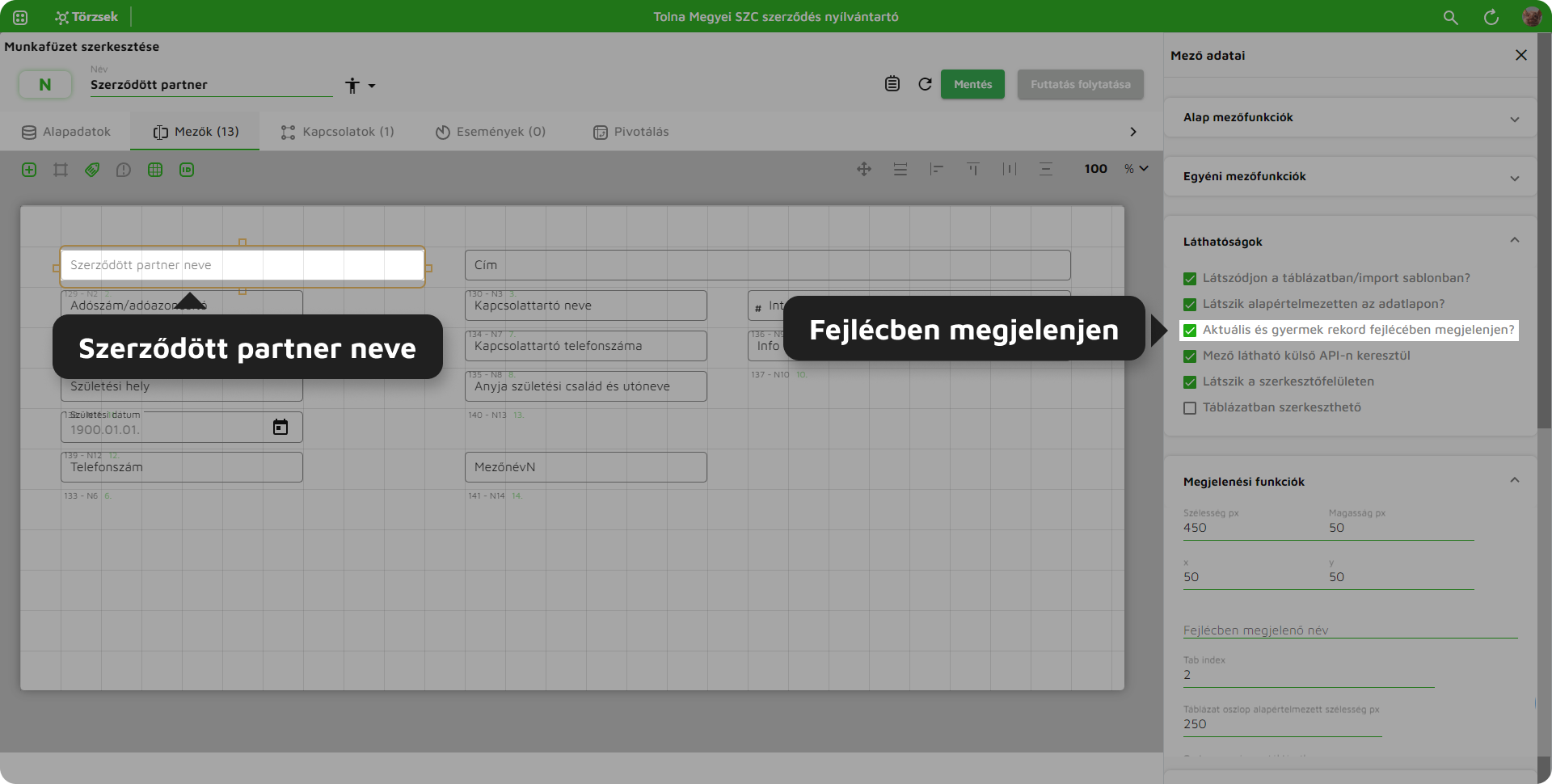Screen dimensions: 1552x784
Task: Select Anyja születési család és utóneve field
Action: (586, 386)
